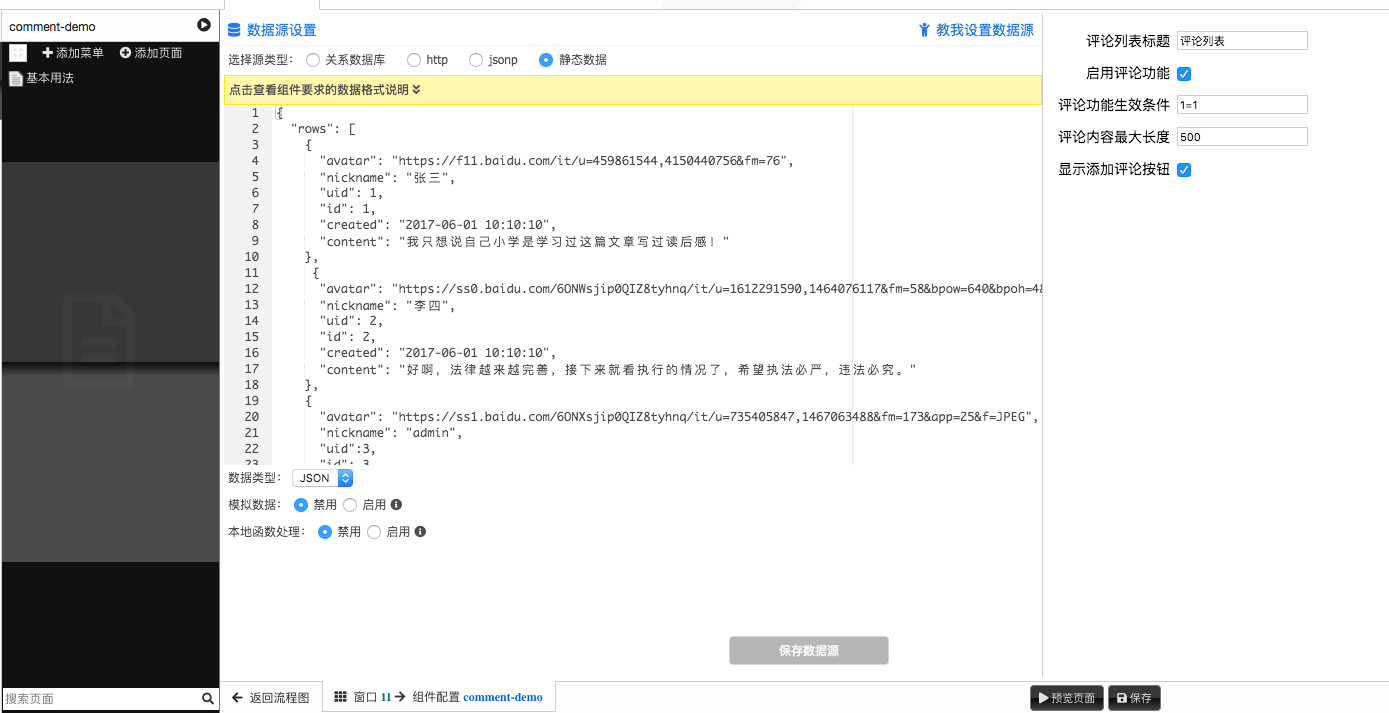Click 添加菜单 plus button
1389x713 pixels.
pyautogui.click(x=73, y=53)
